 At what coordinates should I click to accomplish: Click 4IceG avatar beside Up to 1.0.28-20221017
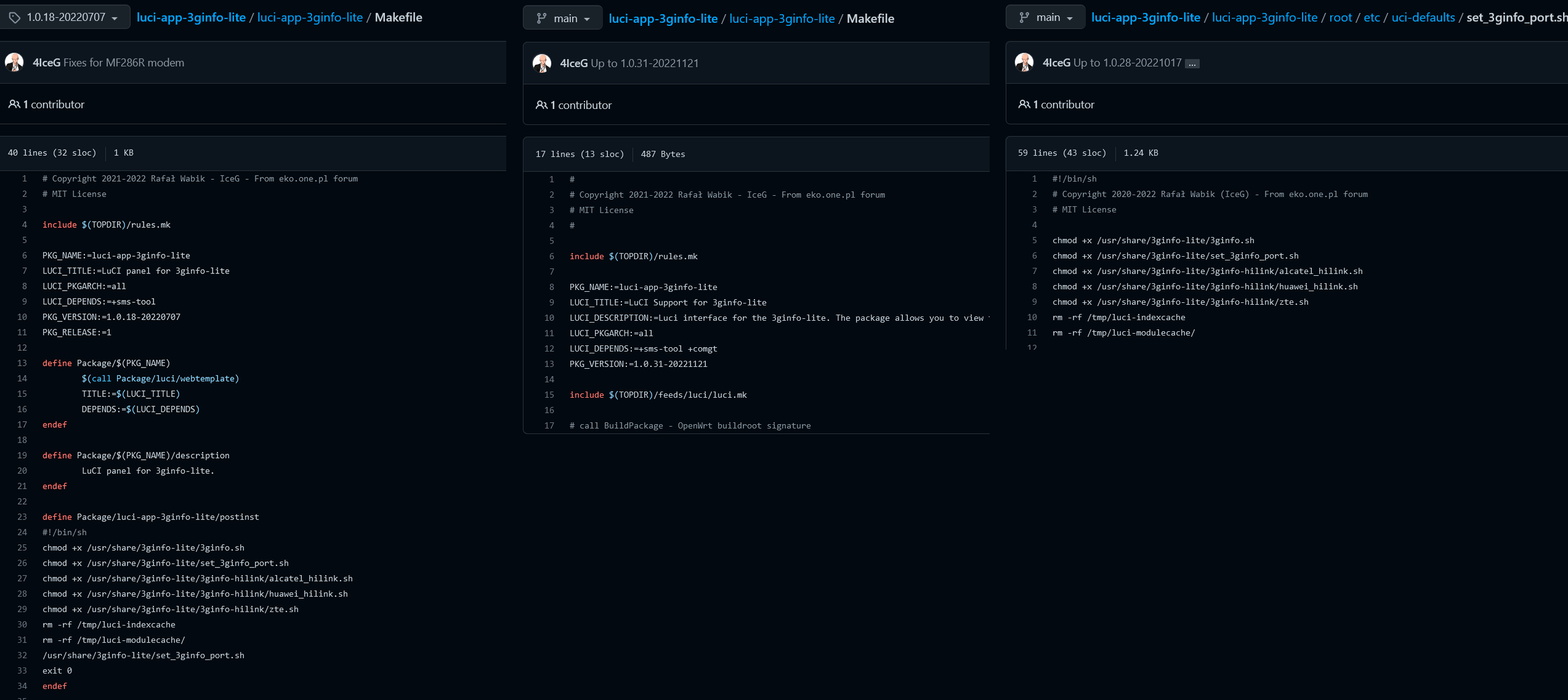pos(1024,62)
